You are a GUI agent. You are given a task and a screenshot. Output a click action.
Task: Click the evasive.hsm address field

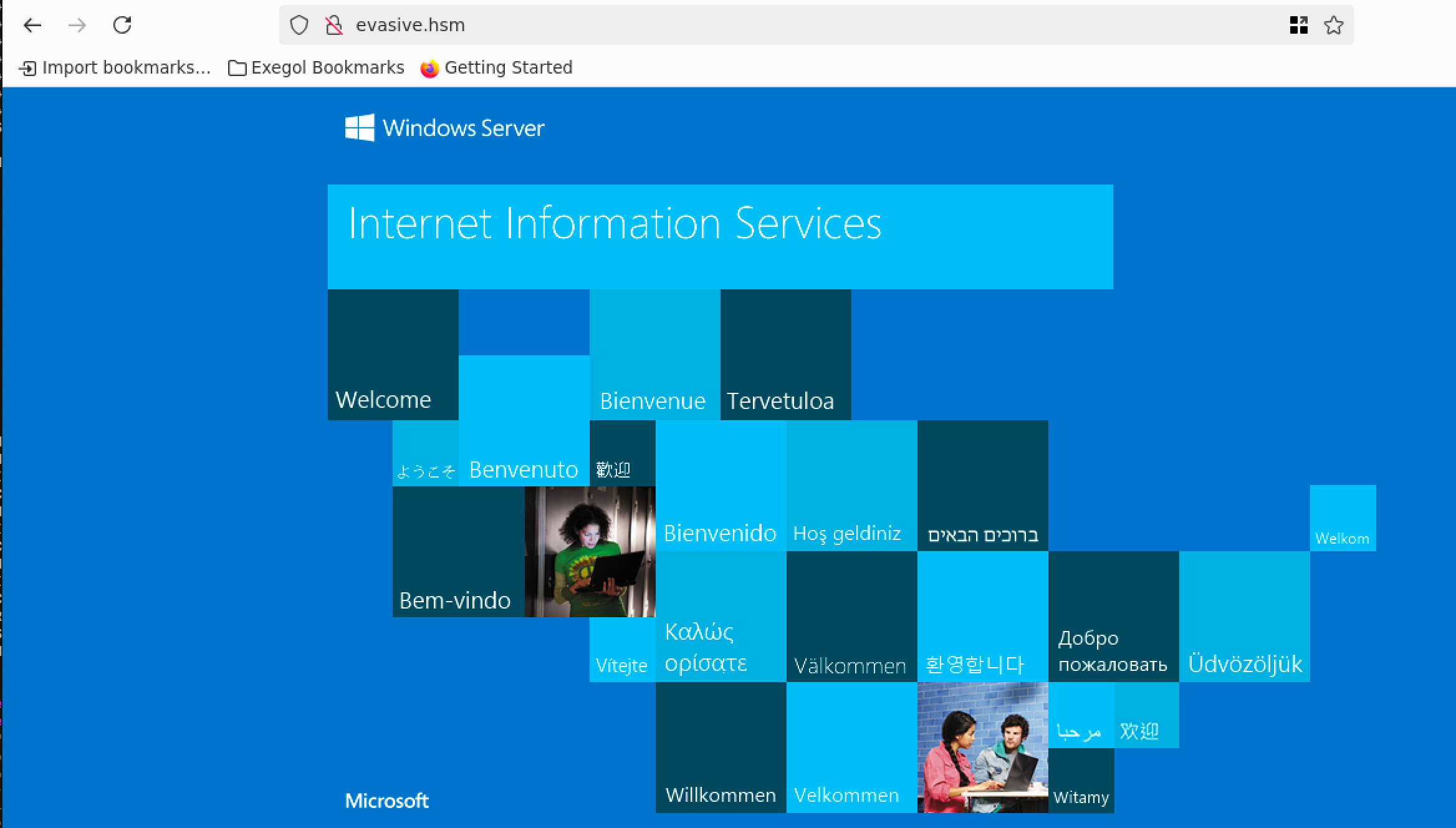(x=748, y=25)
